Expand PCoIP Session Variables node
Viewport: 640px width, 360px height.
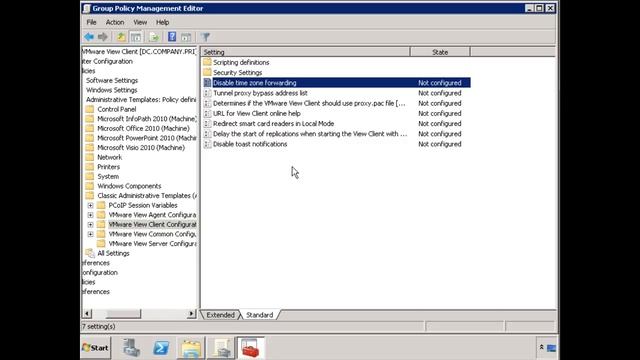(x=90, y=205)
